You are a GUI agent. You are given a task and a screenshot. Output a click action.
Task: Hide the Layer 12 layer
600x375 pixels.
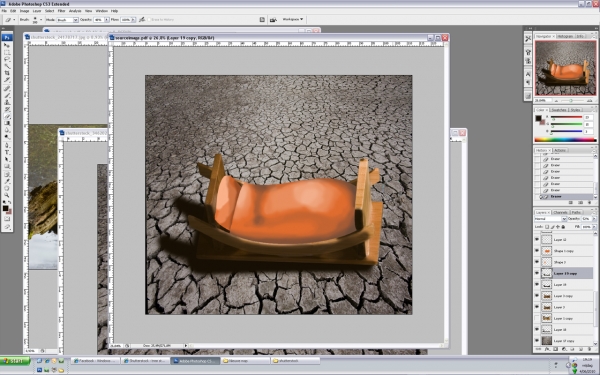(x=537, y=239)
